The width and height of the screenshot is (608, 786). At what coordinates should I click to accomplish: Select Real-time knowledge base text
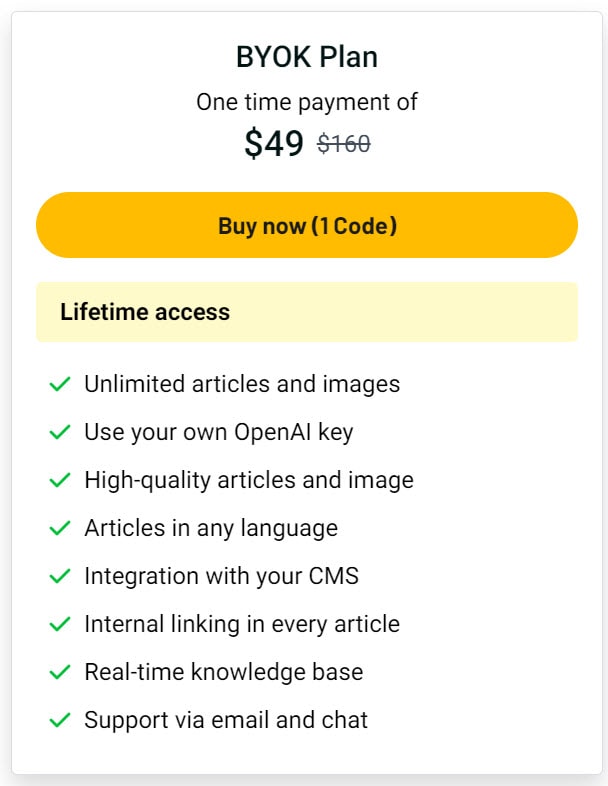[x=224, y=672]
